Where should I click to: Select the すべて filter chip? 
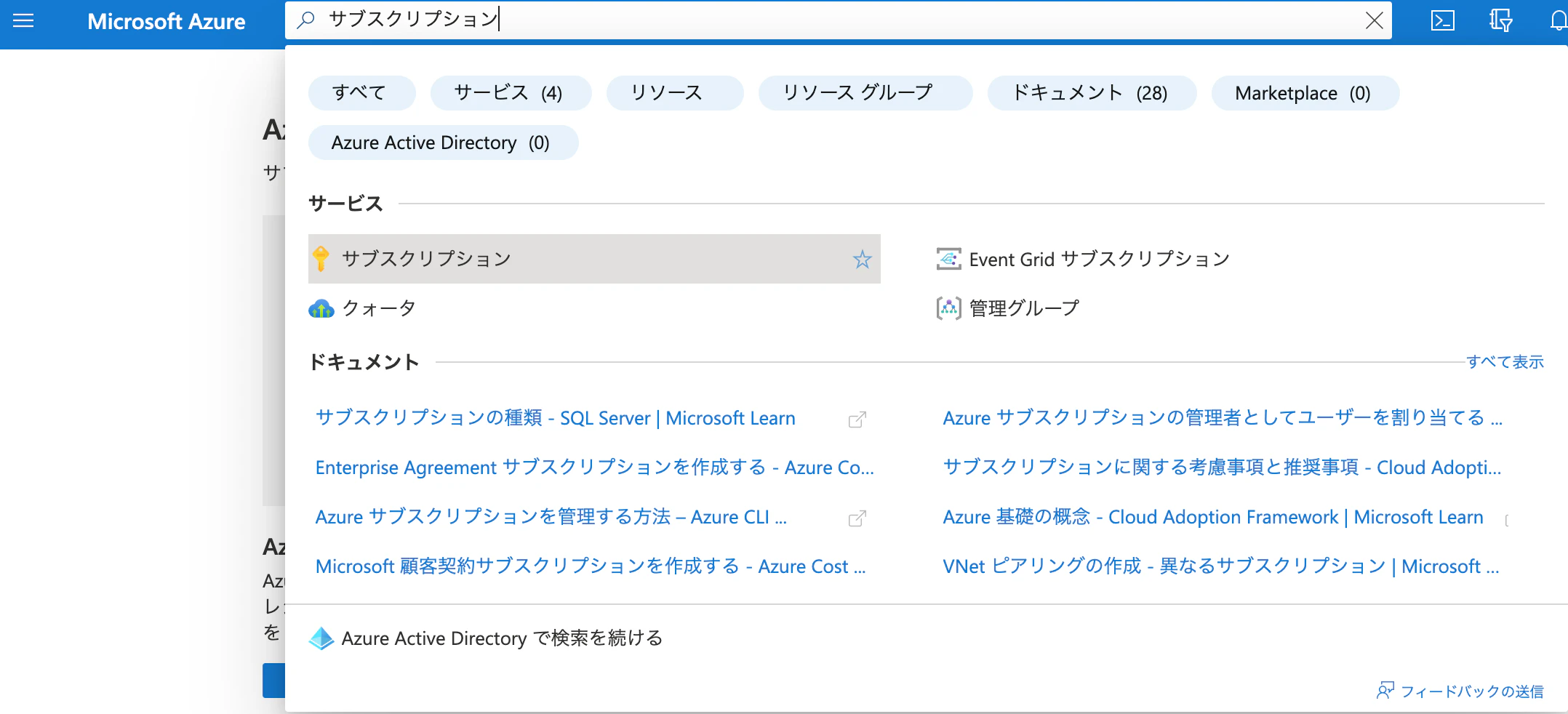[x=361, y=93]
